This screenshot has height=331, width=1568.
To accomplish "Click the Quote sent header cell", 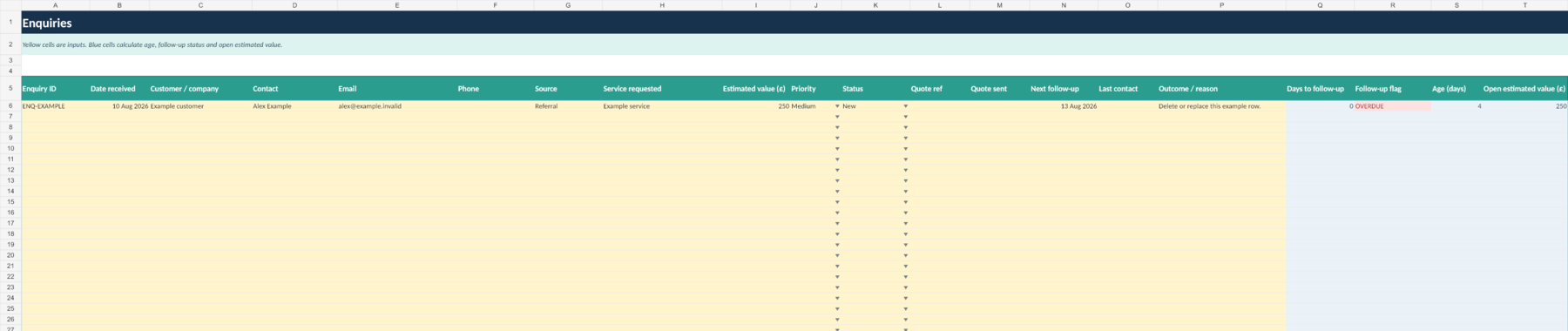I will (999, 88).
